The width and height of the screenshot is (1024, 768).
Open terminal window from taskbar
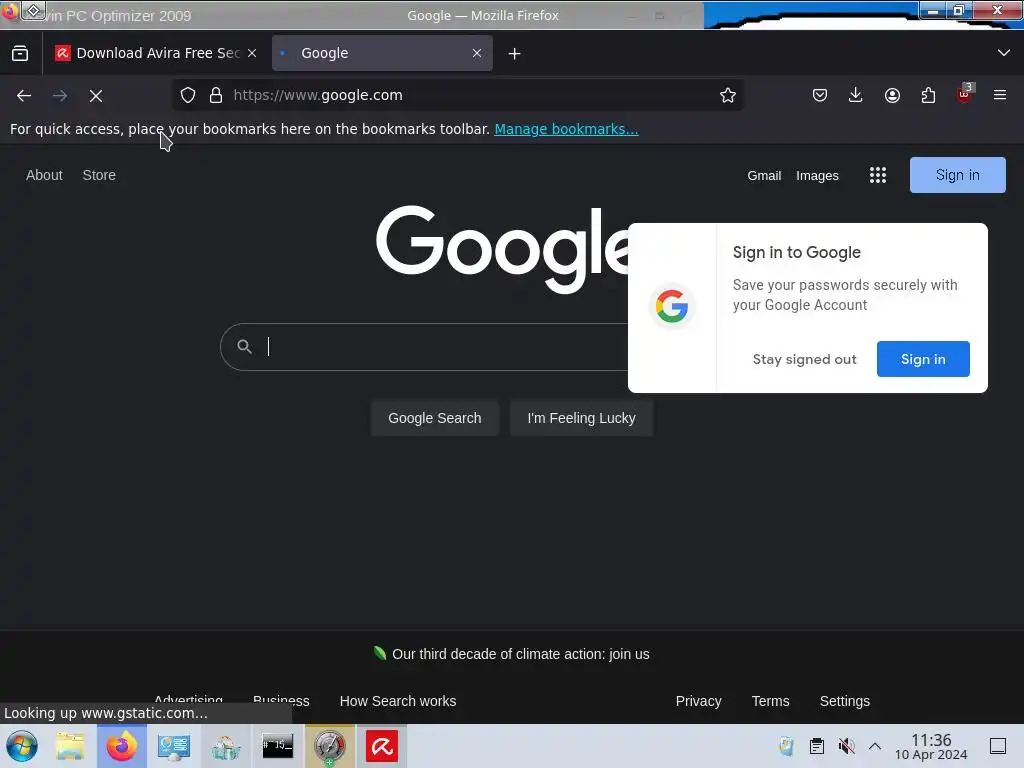278,746
